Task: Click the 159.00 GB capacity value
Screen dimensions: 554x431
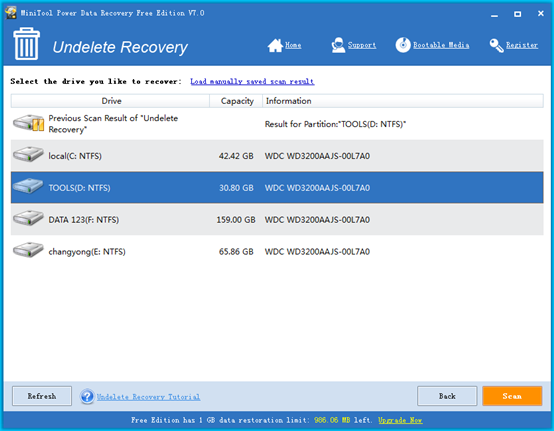Action: 236,220
